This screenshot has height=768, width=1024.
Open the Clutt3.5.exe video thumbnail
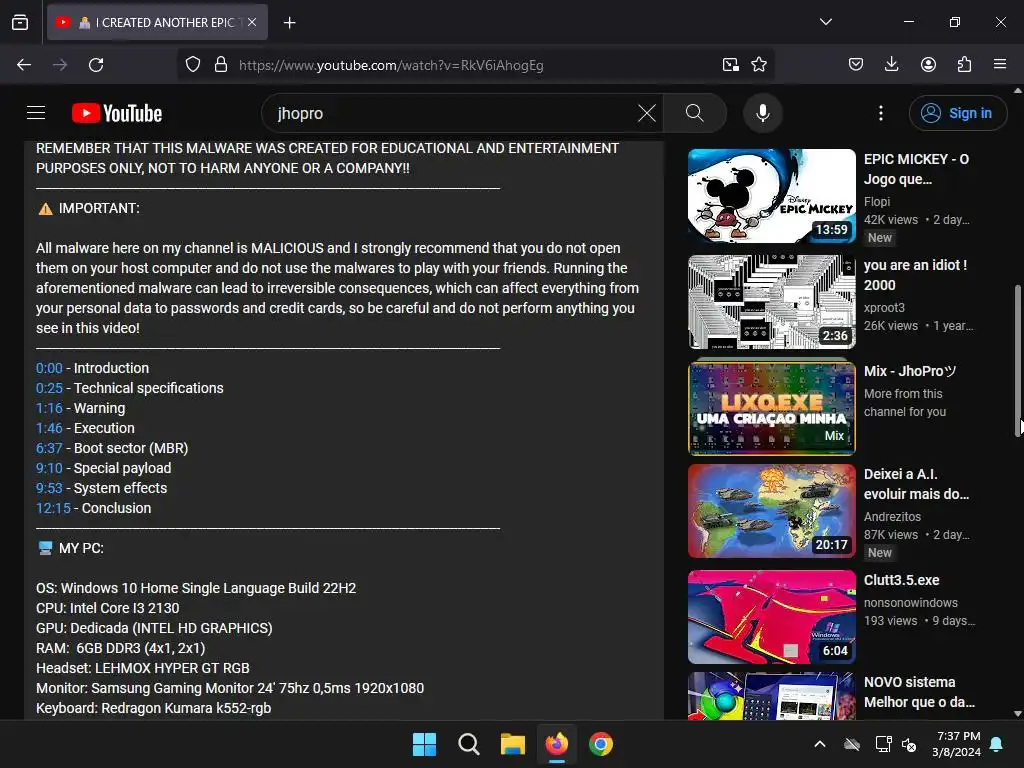tap(772, 617)
